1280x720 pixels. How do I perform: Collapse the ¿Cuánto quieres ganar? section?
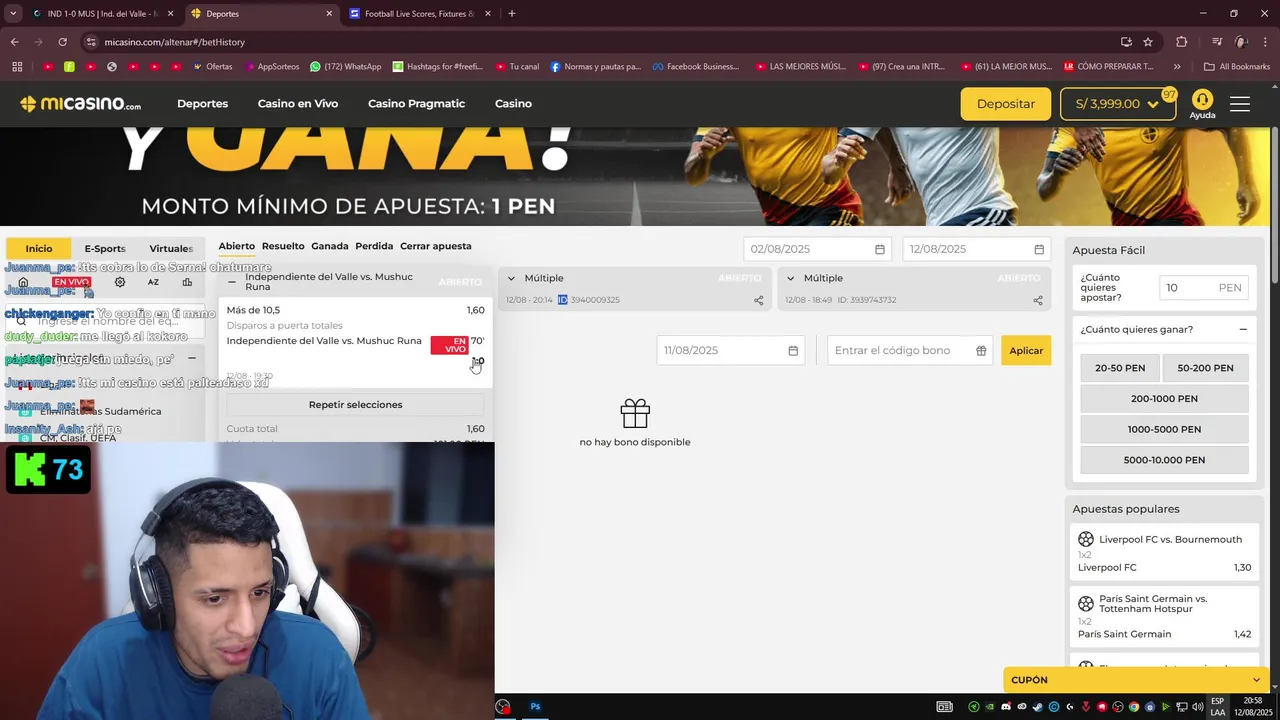pyautogui.click(x=1243, y=330)
